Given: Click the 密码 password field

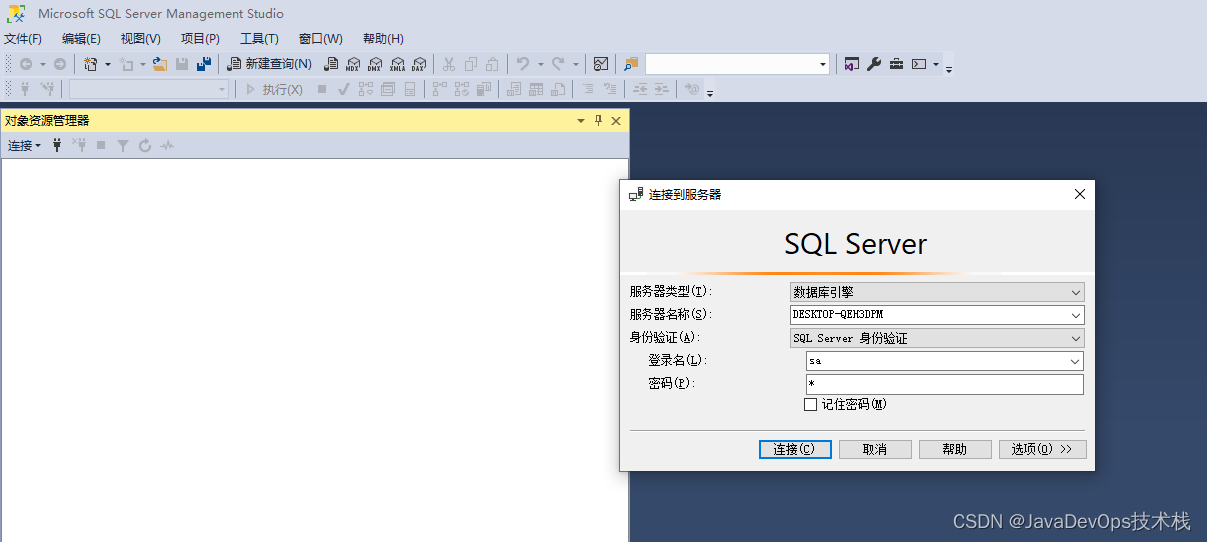Looking at the screenshot, I should point(945,385).
